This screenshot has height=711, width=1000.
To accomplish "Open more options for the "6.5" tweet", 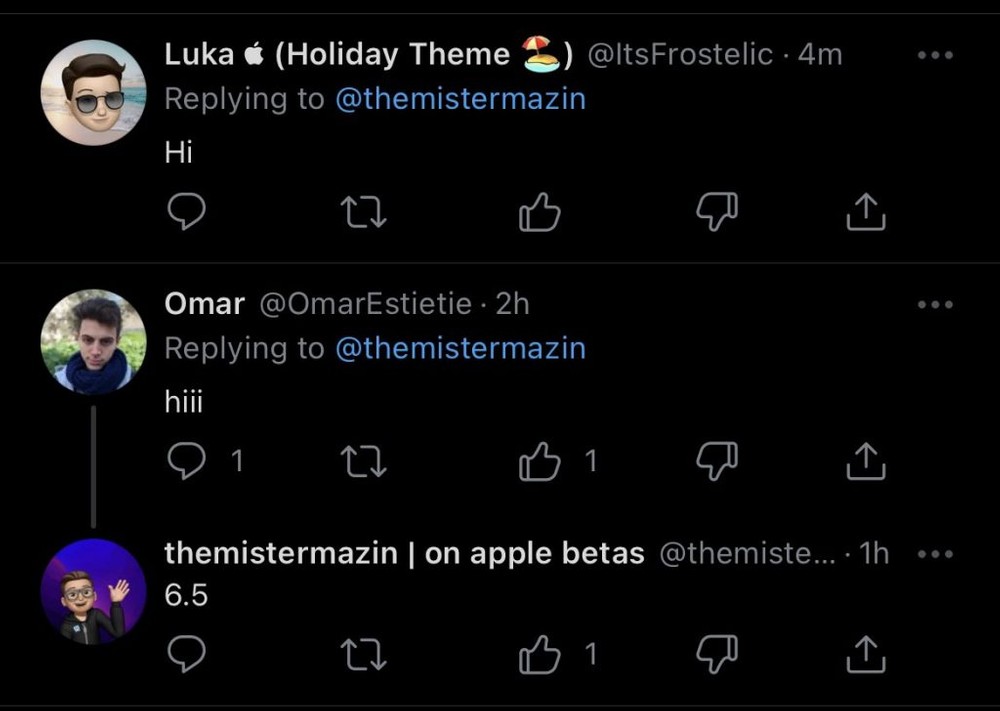I will pos(935,553).
